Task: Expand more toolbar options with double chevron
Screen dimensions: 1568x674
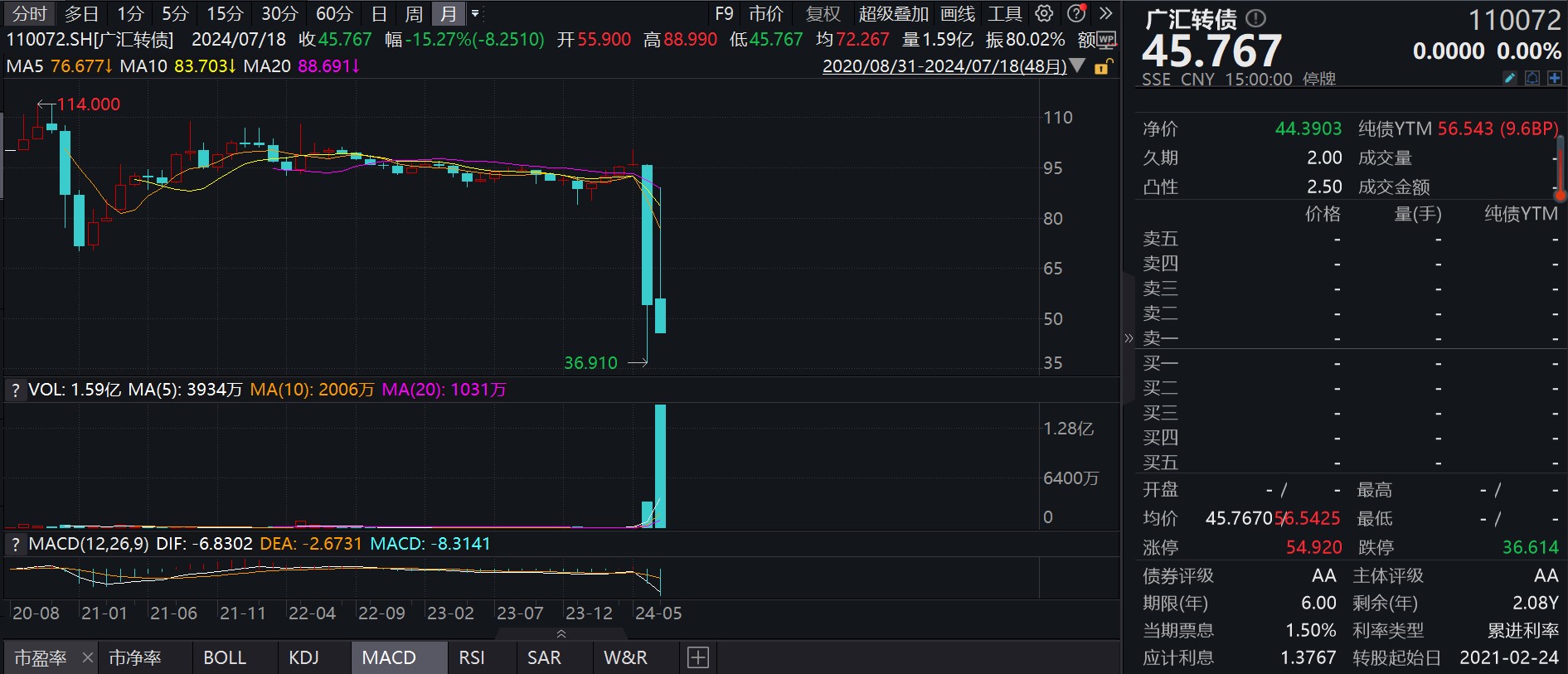Action: pyautogui.click(x=1105, y=13)
